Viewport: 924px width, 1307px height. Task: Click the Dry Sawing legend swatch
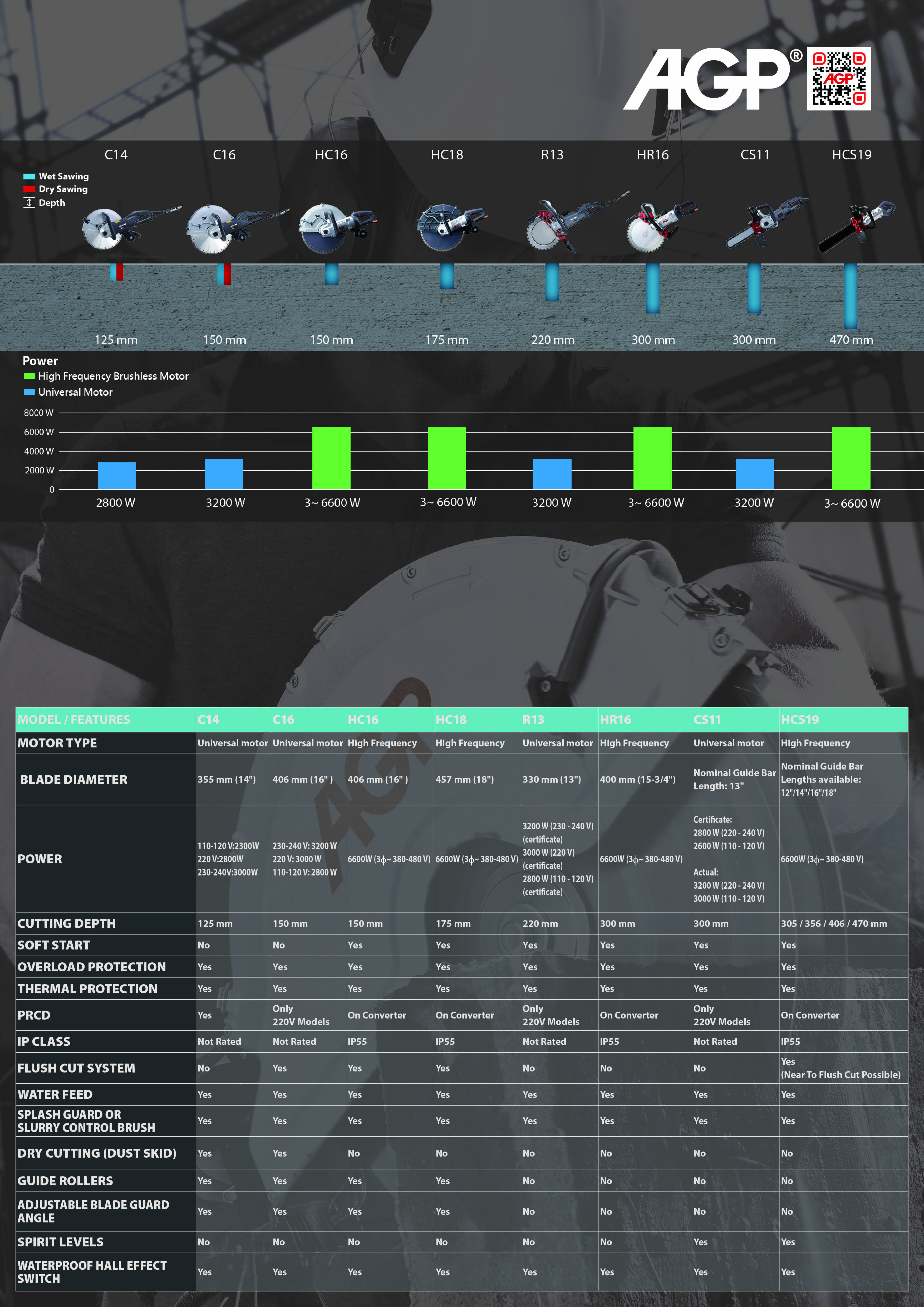(29, 189)
